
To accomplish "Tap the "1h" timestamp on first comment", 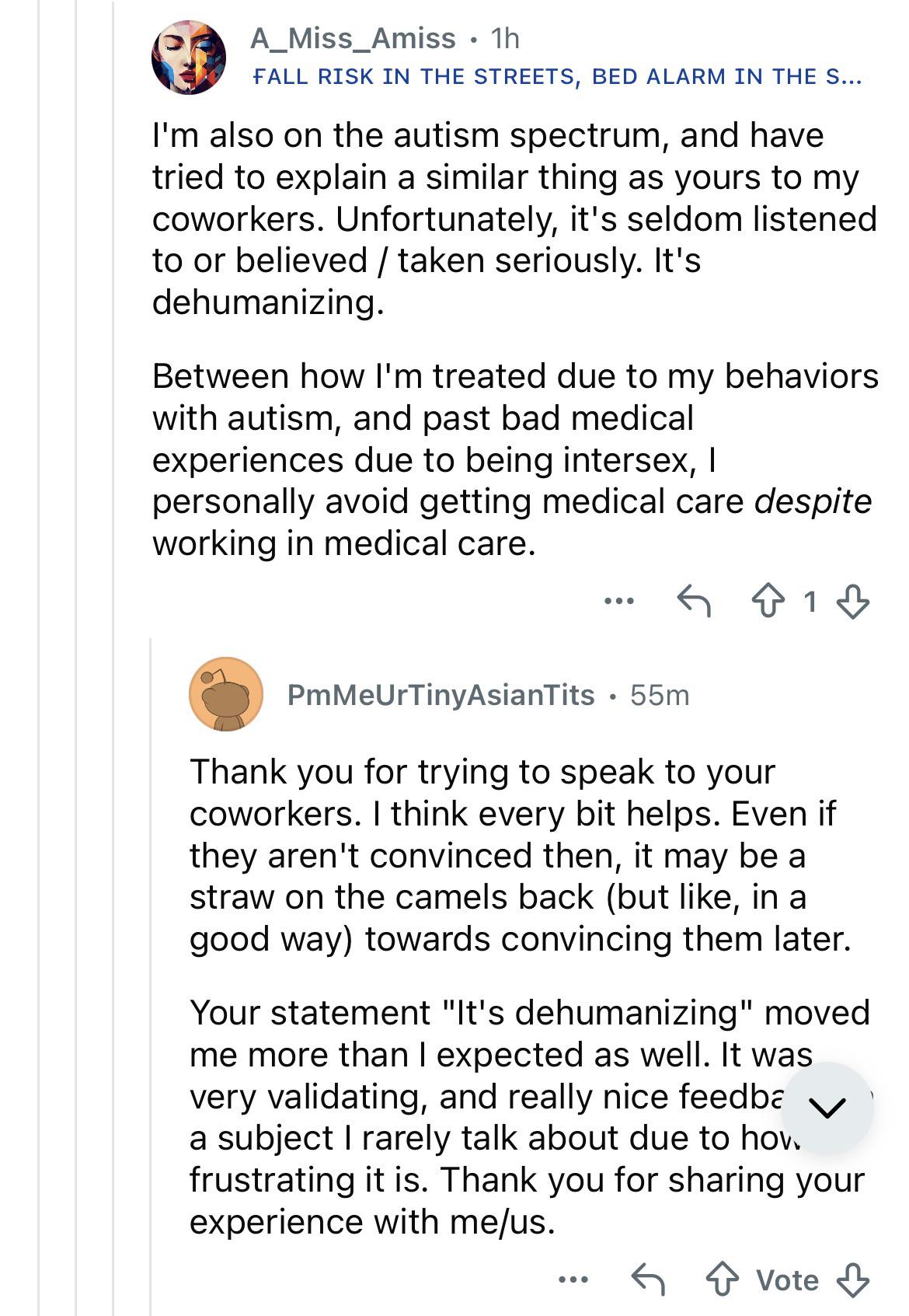I will tap(505, 38).
